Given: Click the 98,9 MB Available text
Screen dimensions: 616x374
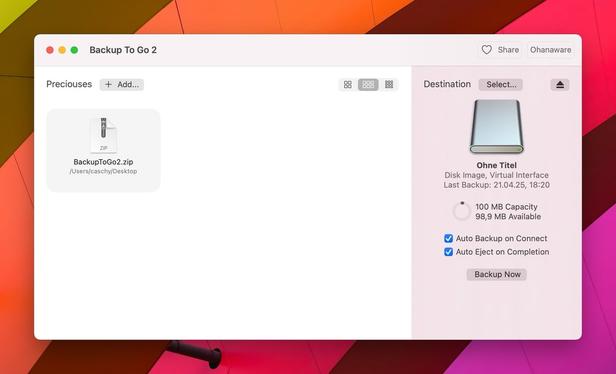Looking at the screenshot, I should (x=508, y=216).
